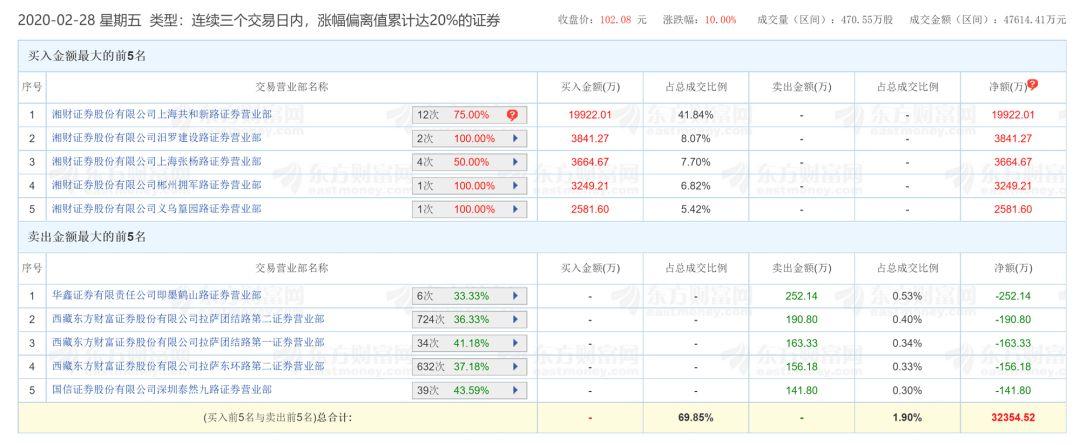Click net value -156.18
The width and height of the screenshot is (1080, 445).
[x=1013, y=367]
